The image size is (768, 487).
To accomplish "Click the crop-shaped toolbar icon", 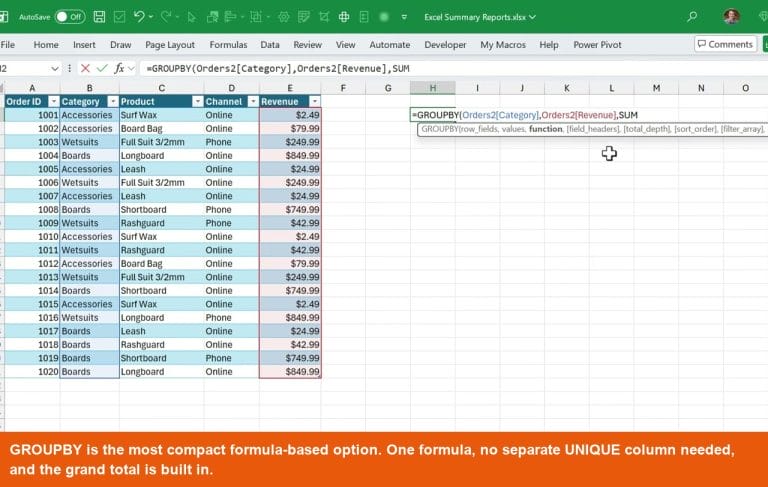I will point(324,17).
